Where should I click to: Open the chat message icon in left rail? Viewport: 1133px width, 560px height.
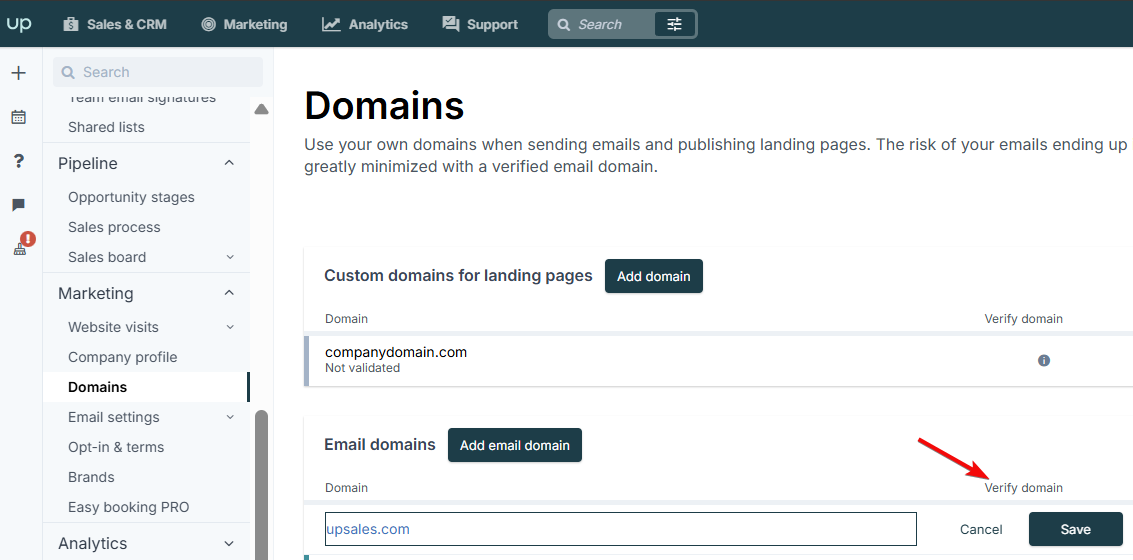pos(19,205)
